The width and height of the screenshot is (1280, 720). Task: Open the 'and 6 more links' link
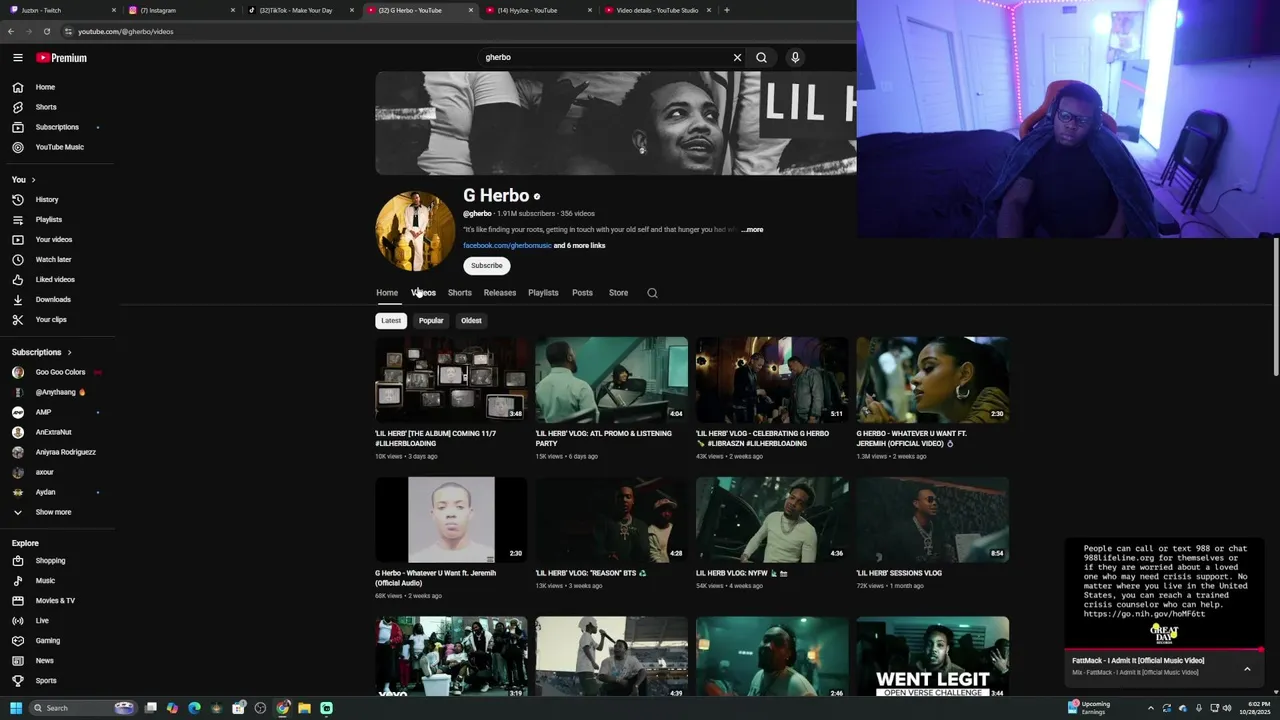coord(580,246)
